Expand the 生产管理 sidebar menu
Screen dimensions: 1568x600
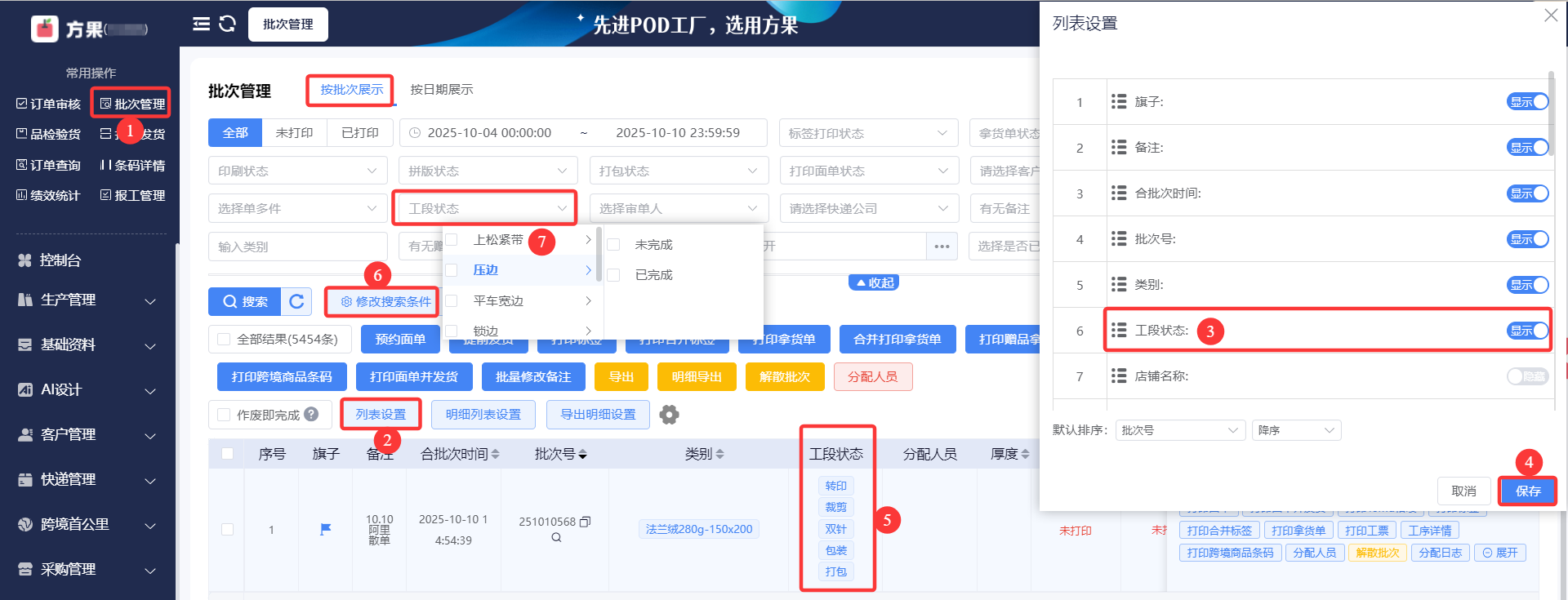click(x=88, y=300)
